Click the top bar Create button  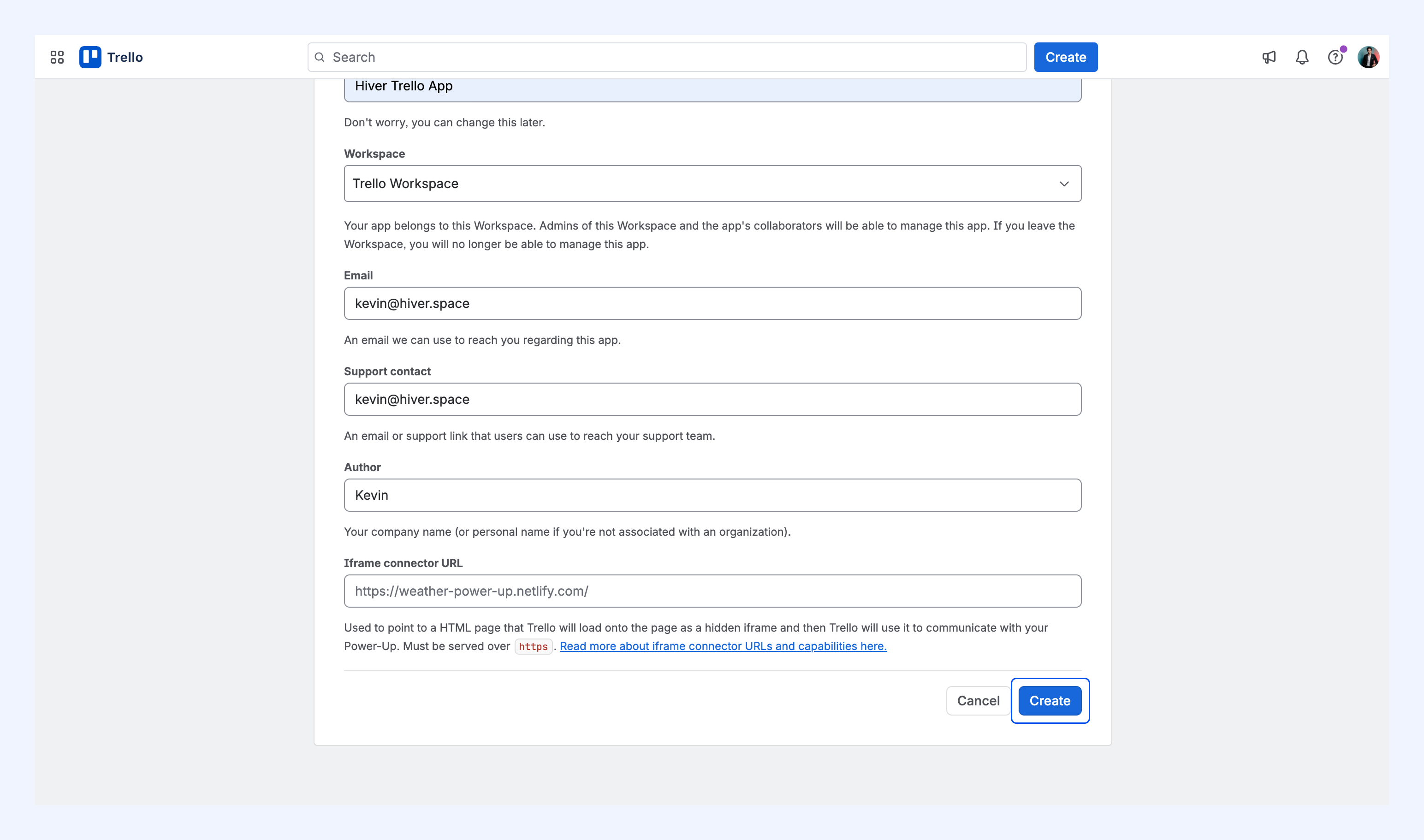pyautogui.click(x=1066, y=57)
